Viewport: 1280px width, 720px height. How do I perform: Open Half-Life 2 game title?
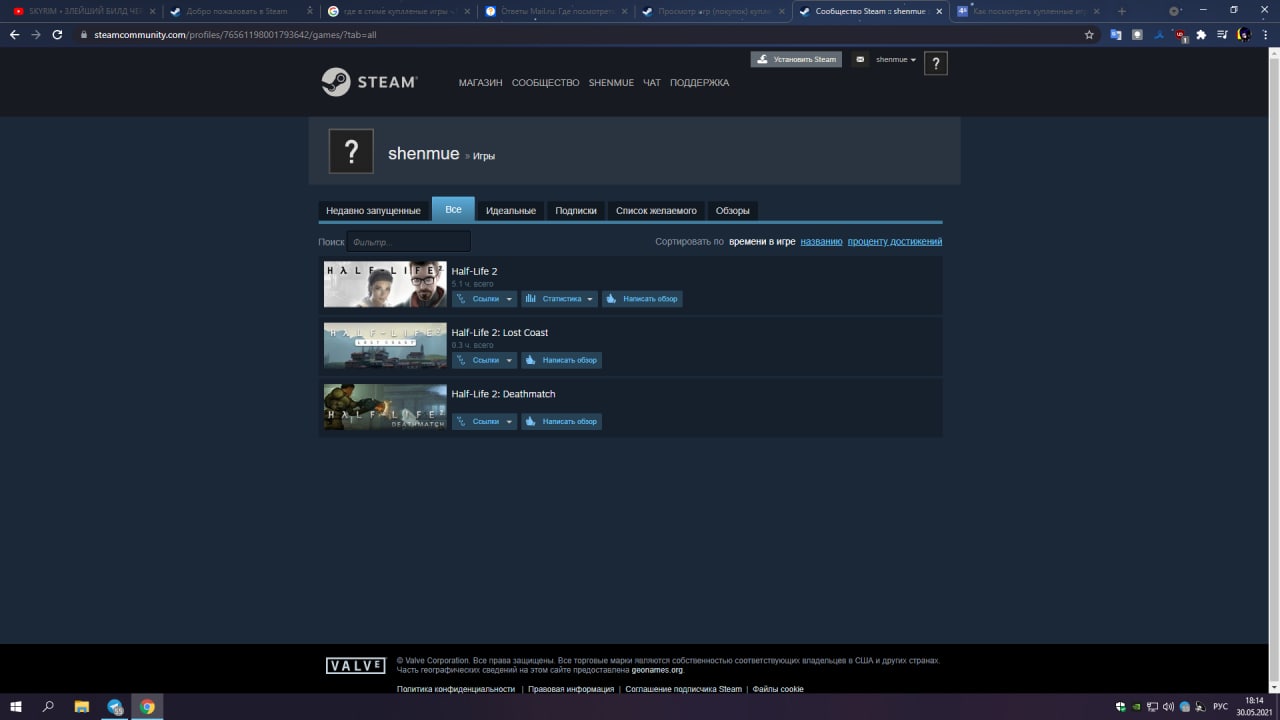tap(474, 272)
